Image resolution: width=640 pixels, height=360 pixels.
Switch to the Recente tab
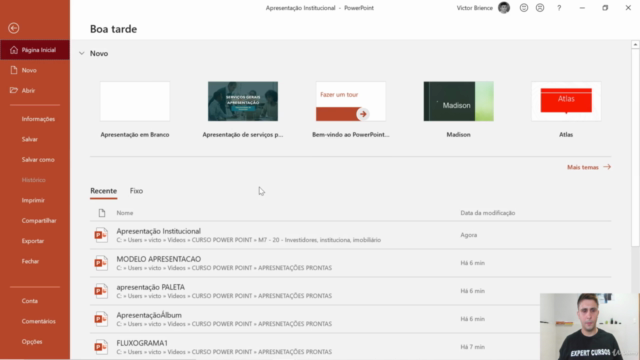(x=104, y=191)
